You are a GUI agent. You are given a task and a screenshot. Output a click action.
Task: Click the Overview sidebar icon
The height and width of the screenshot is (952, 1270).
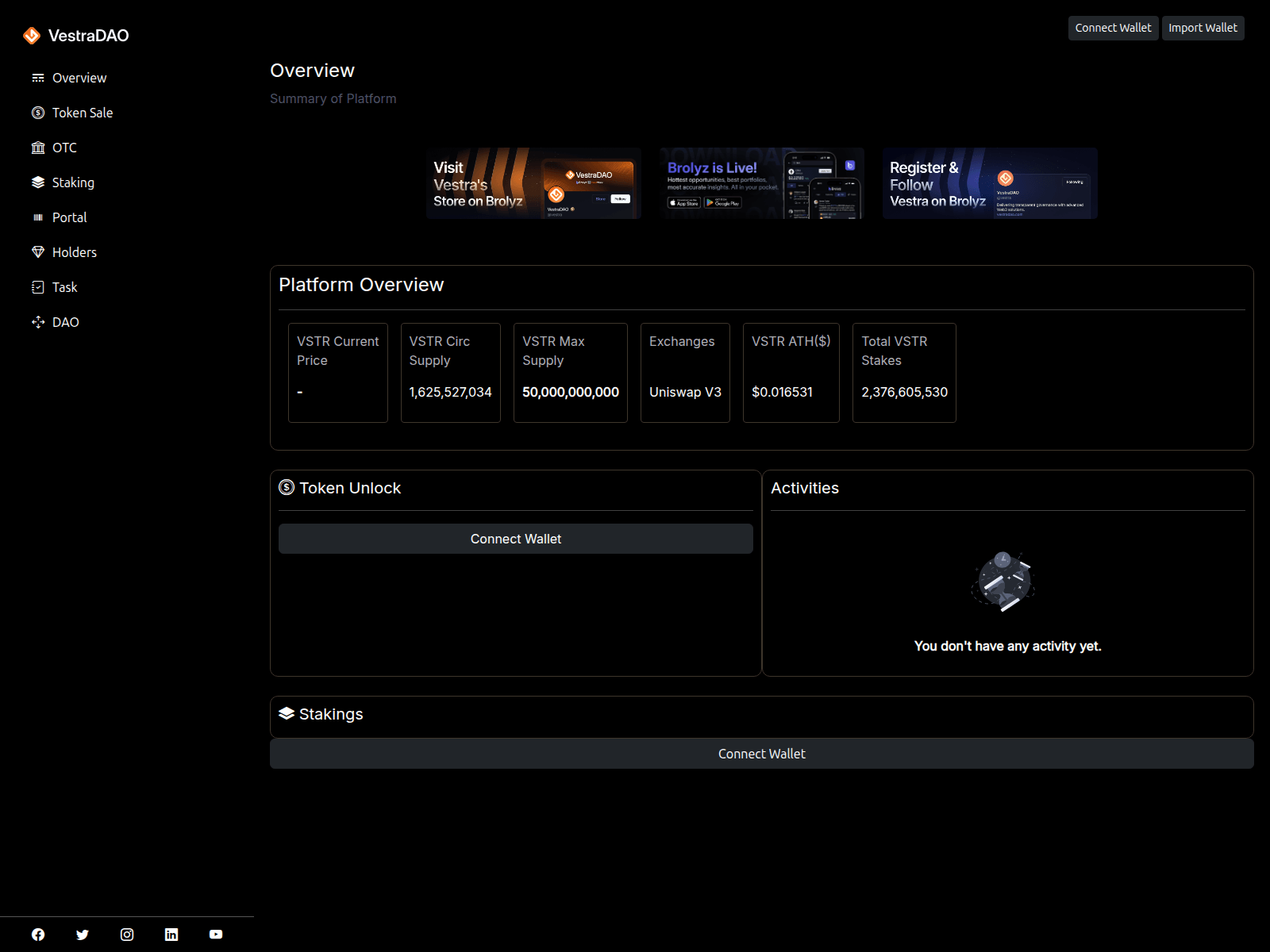pyautogui.click(x=38, y=78)
